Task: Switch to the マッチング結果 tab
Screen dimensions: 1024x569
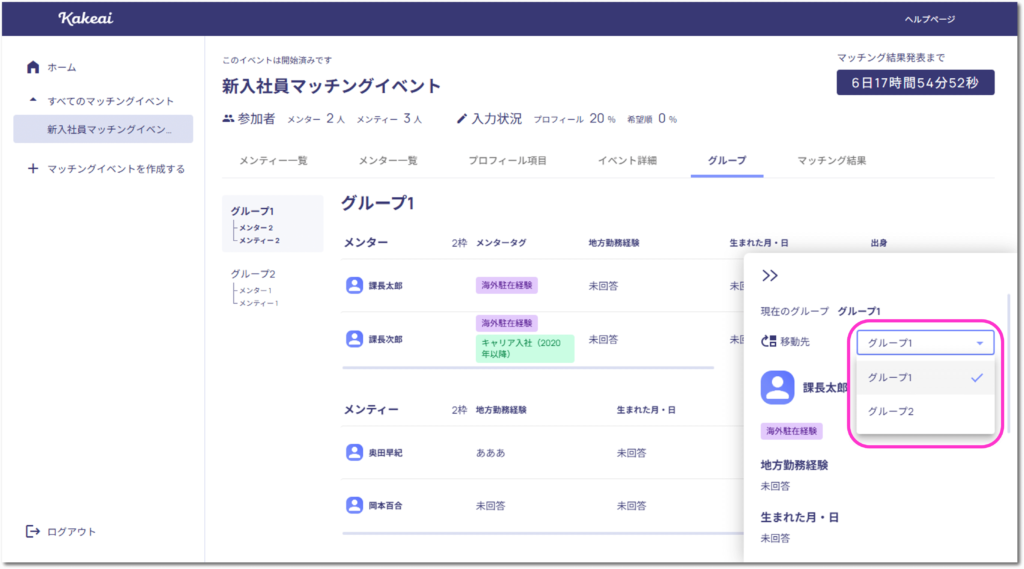Action: 831,160
